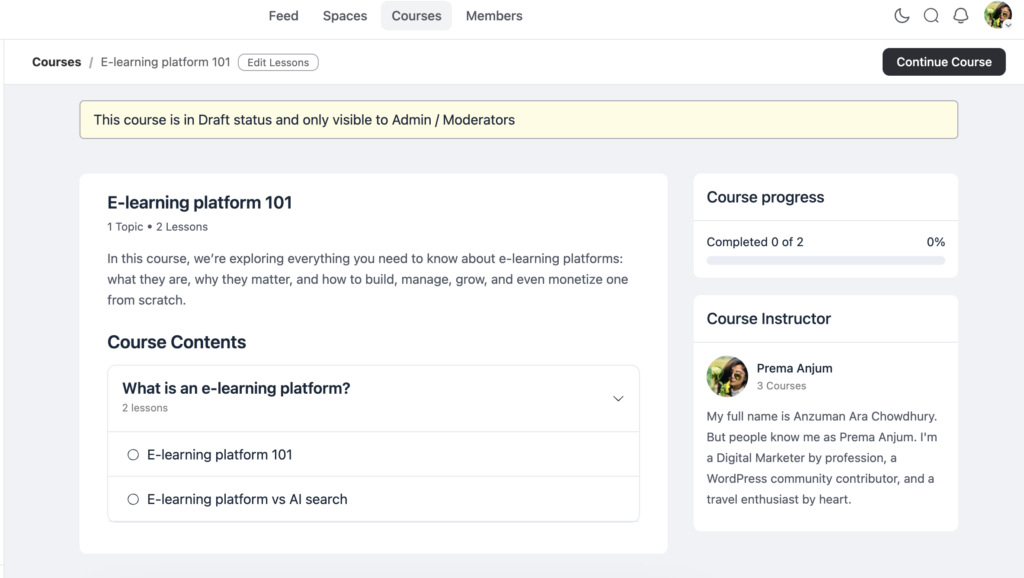Click the Draft status notice banner
The height and width of the screenshot is (578, 1024).
pos(518,119)
